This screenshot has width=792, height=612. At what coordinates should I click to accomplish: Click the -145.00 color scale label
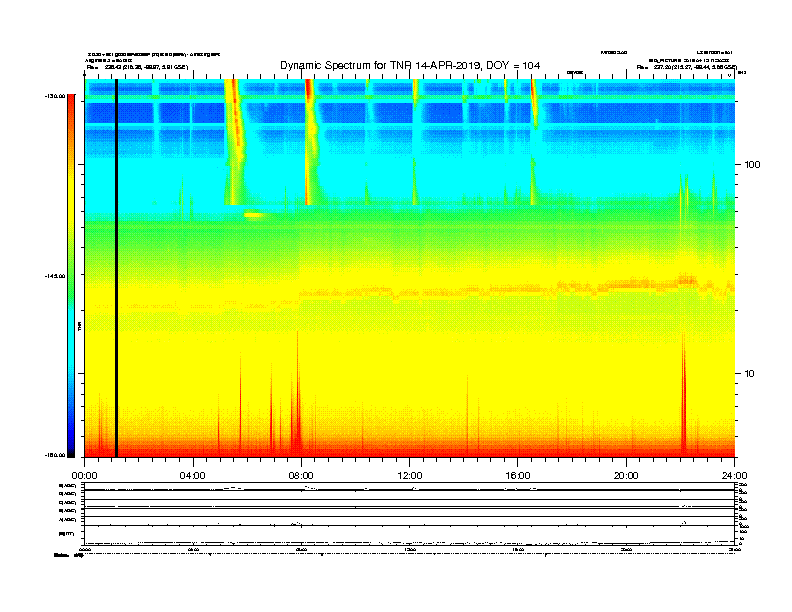[55, 276]
